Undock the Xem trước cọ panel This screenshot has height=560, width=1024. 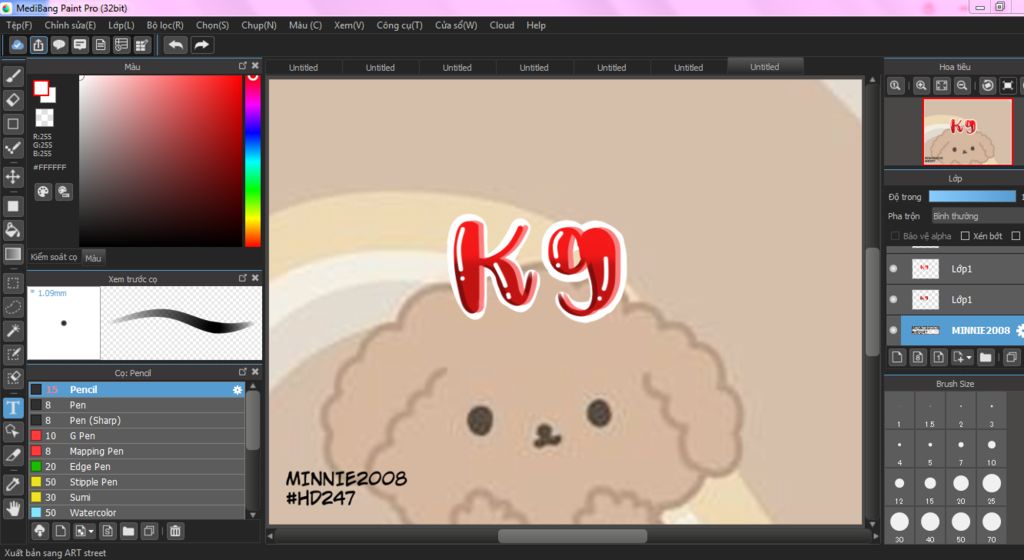click(x=243, y=278)
